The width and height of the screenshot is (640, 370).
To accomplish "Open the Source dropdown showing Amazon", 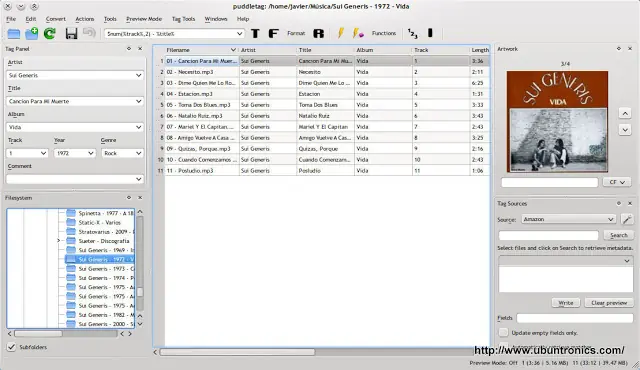I will (x=569, y=219).
